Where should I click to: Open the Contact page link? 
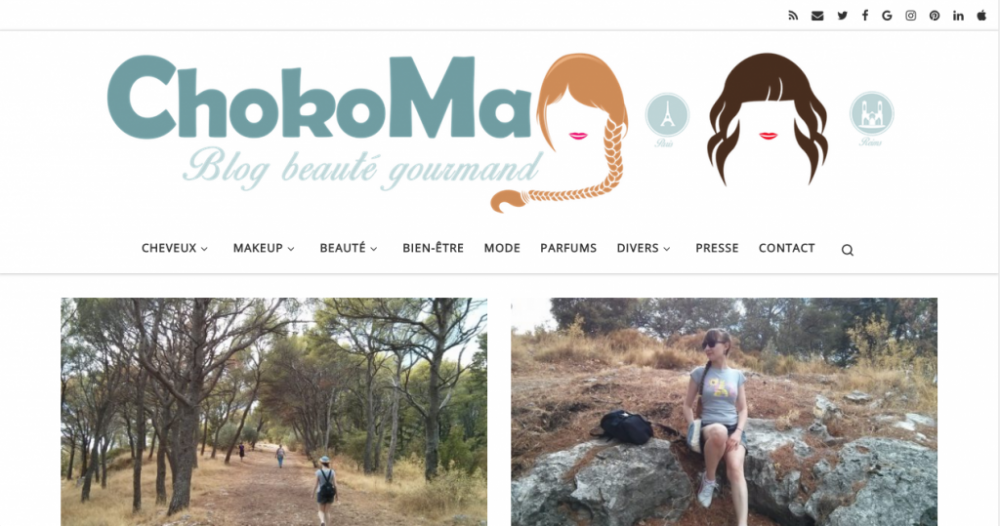(x=786, y=248)
